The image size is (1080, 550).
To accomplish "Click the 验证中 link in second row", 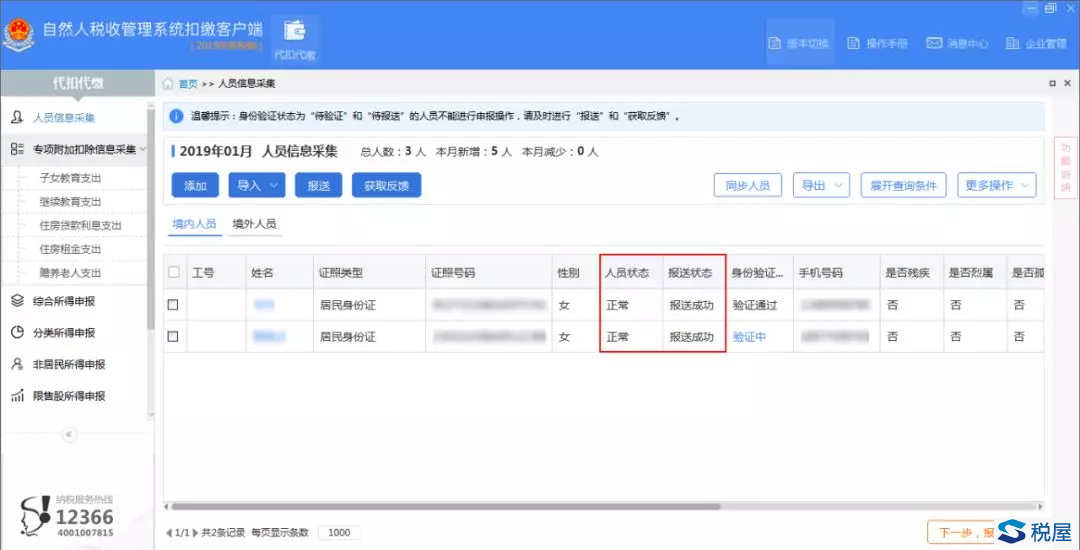I will (x=749, y=337).
